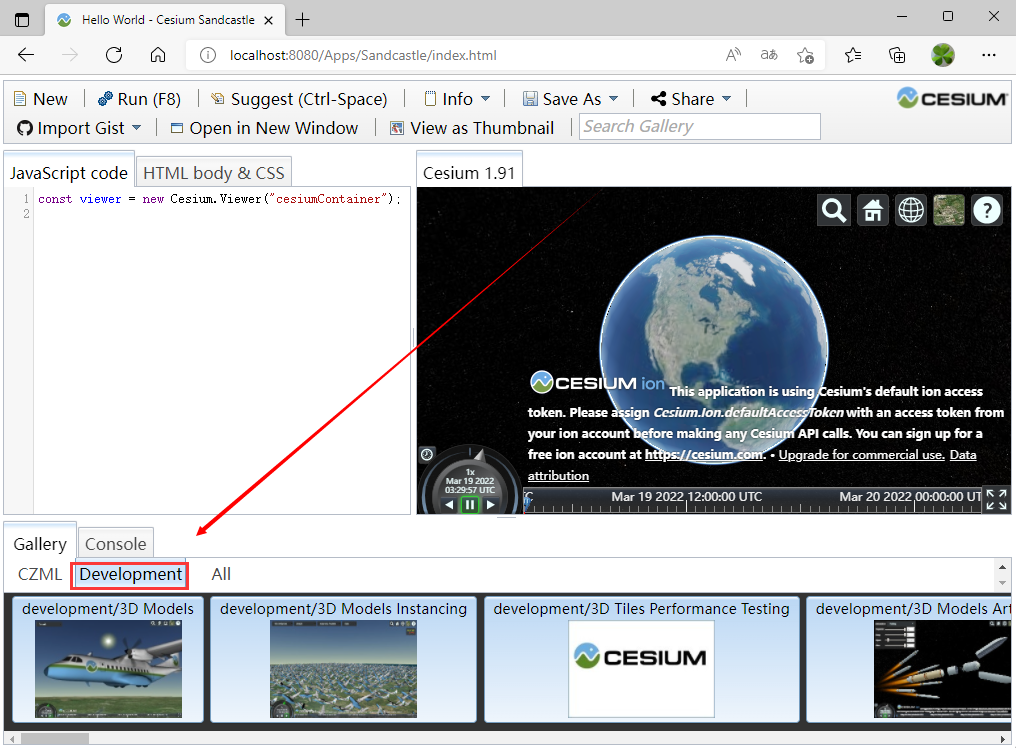Open the Share dropdown
The width and height of the screenshot is (1016, 748).
689,98
